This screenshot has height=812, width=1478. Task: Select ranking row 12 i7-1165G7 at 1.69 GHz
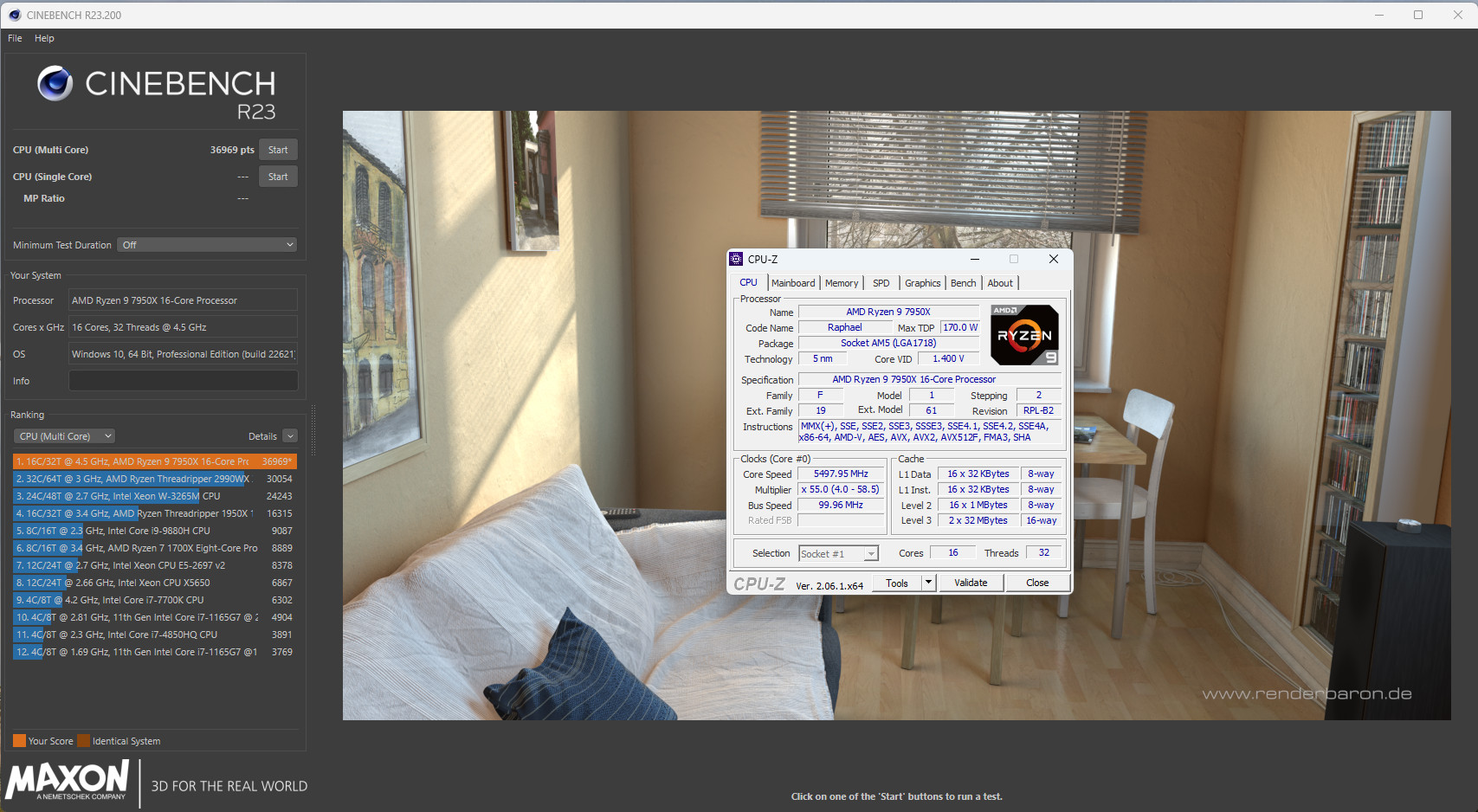(x=154, y=652)
